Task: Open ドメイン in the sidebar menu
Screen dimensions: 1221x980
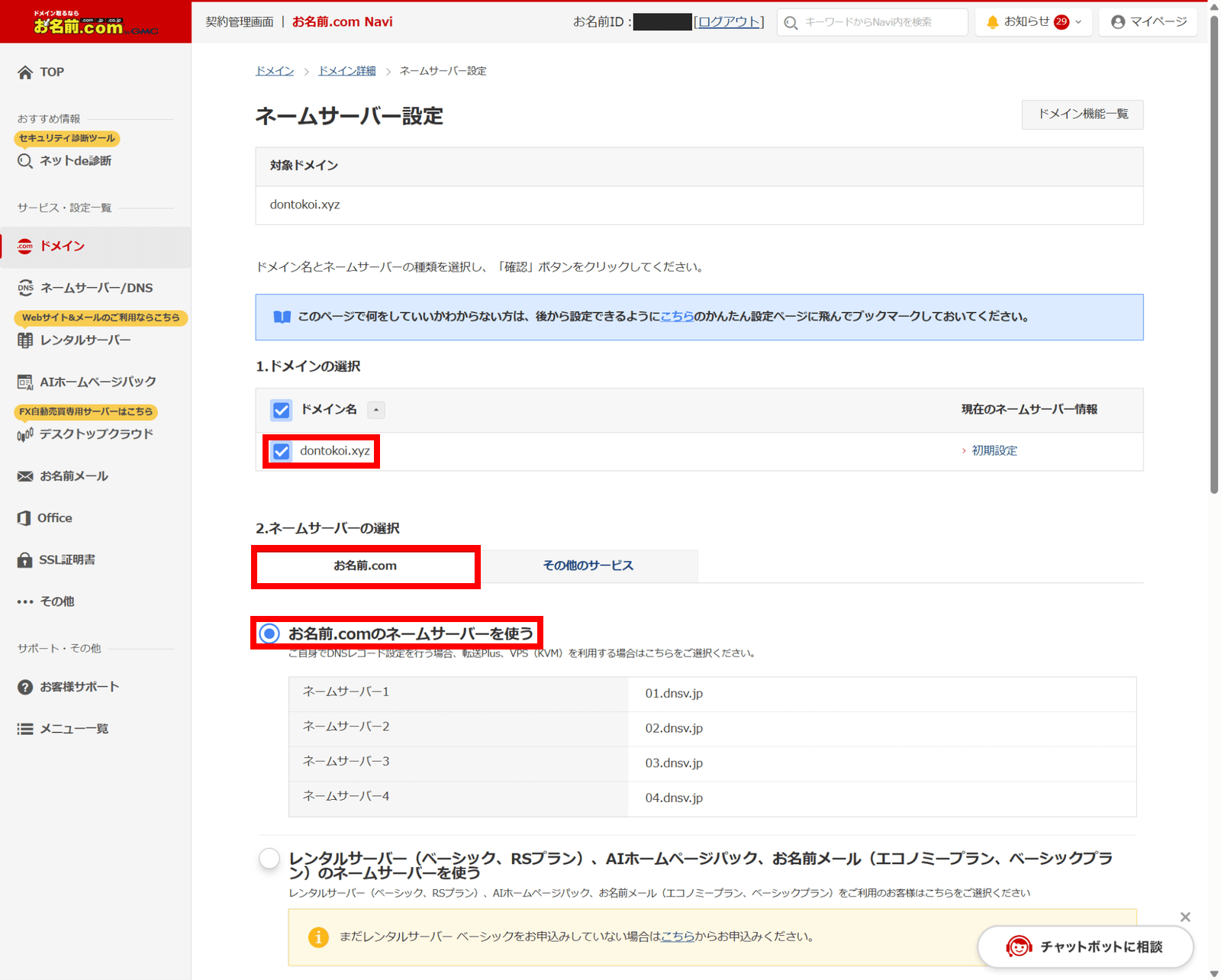Action: coord(96,247)
